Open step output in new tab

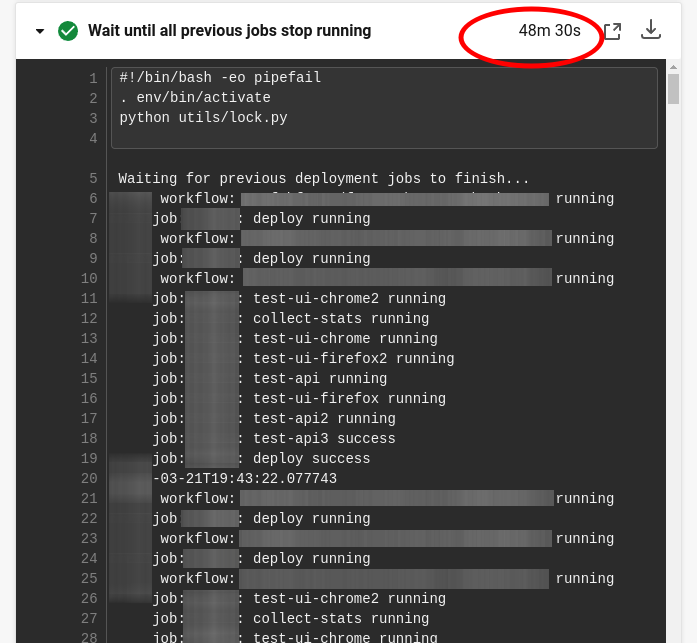[x=612, y=31]
